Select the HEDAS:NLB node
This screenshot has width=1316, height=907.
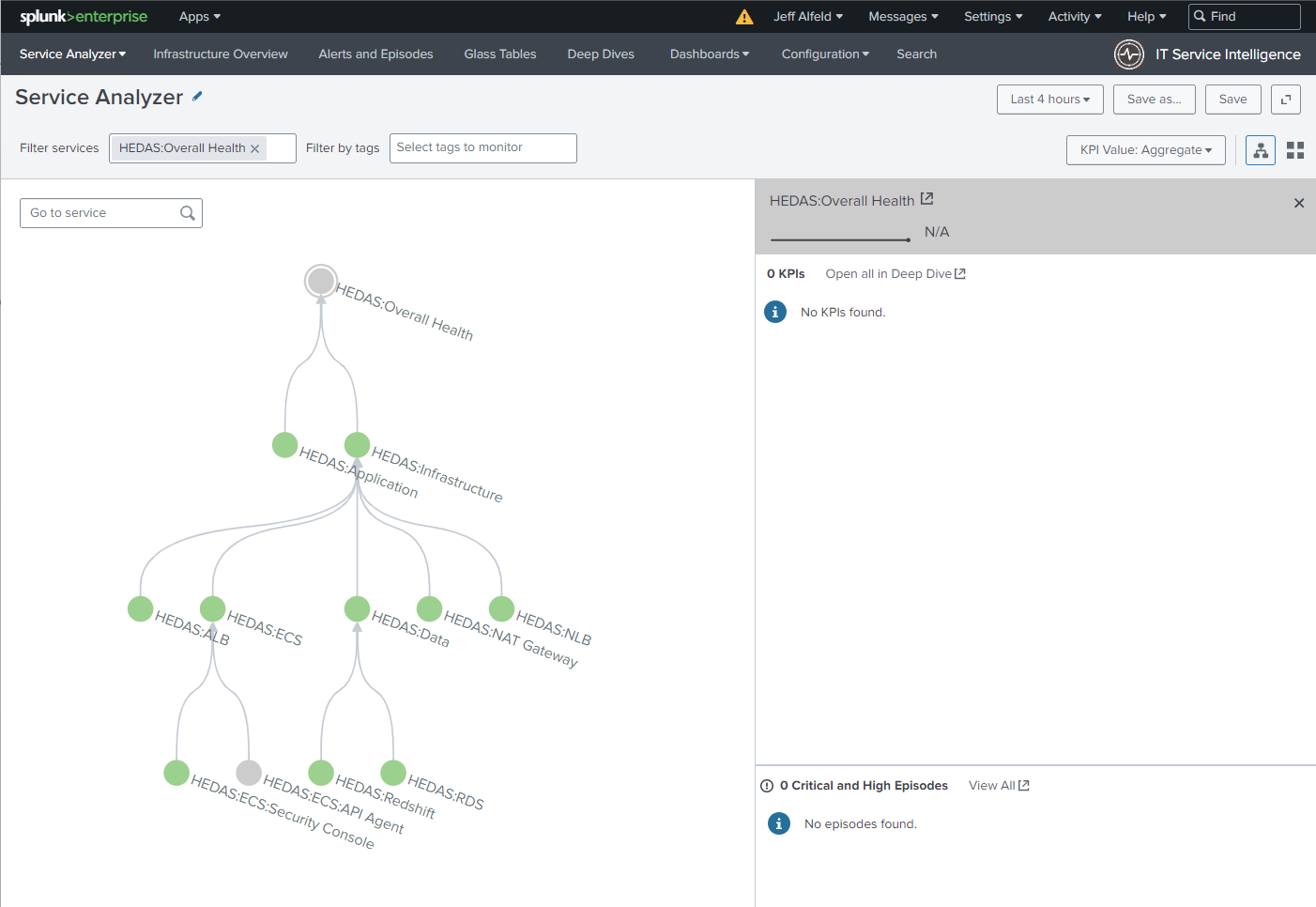pos(502,608)
